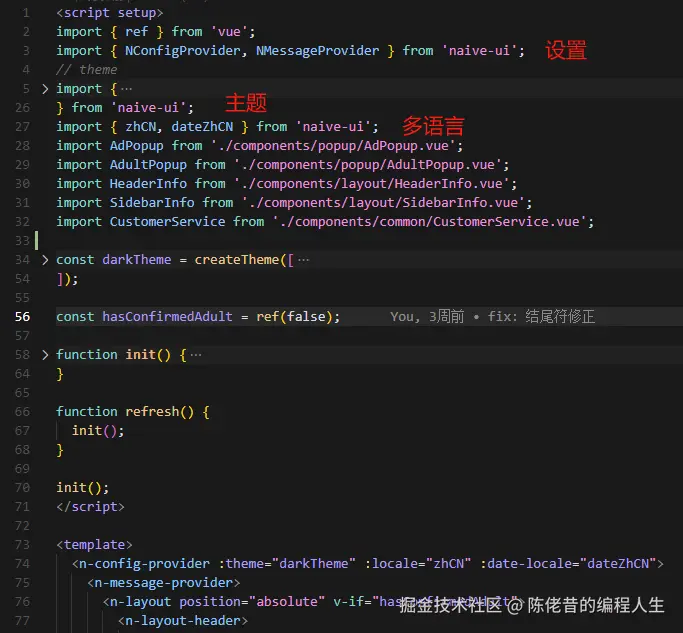Click 'ref(false)' on line 56

[294, 317]
